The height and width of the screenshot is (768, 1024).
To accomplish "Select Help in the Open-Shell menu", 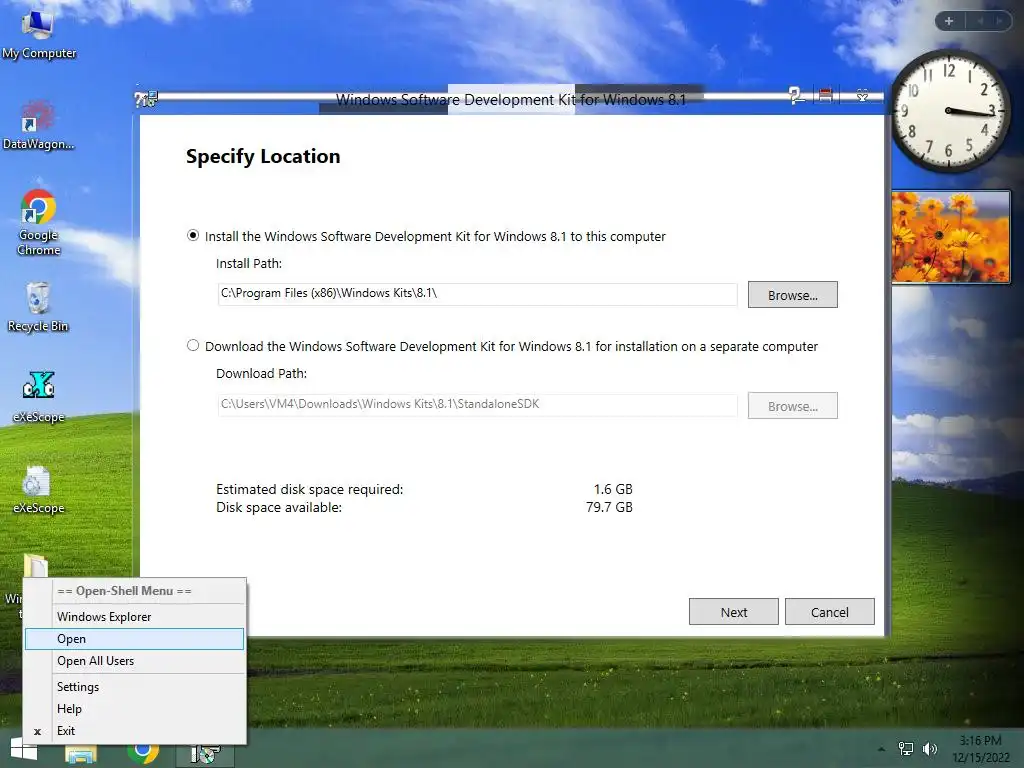I will [x=135, y=709].
